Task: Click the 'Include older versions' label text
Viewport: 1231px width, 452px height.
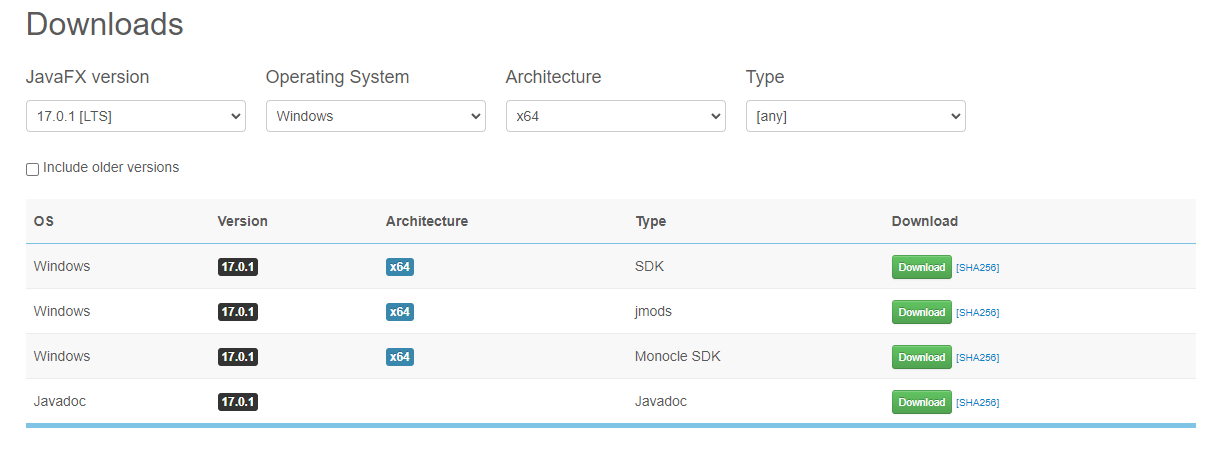Action: point(111,167)
